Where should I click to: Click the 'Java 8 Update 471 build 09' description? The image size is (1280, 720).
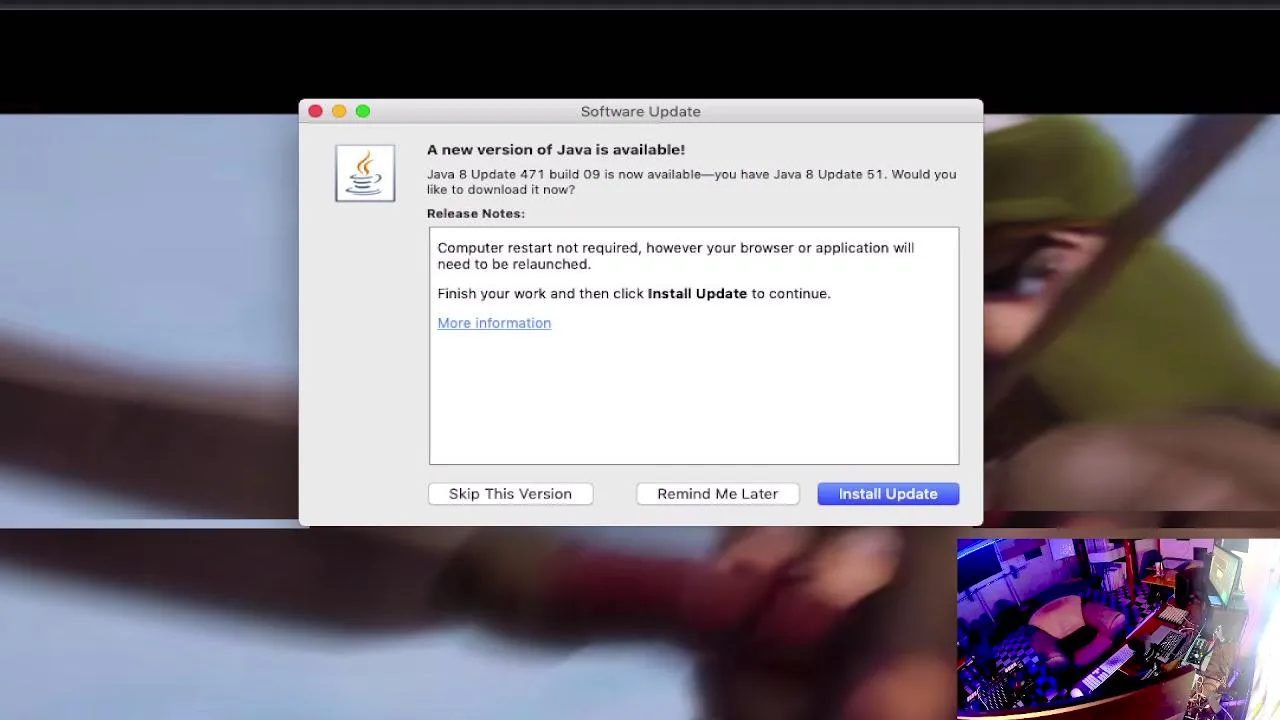tap(692, 182)
